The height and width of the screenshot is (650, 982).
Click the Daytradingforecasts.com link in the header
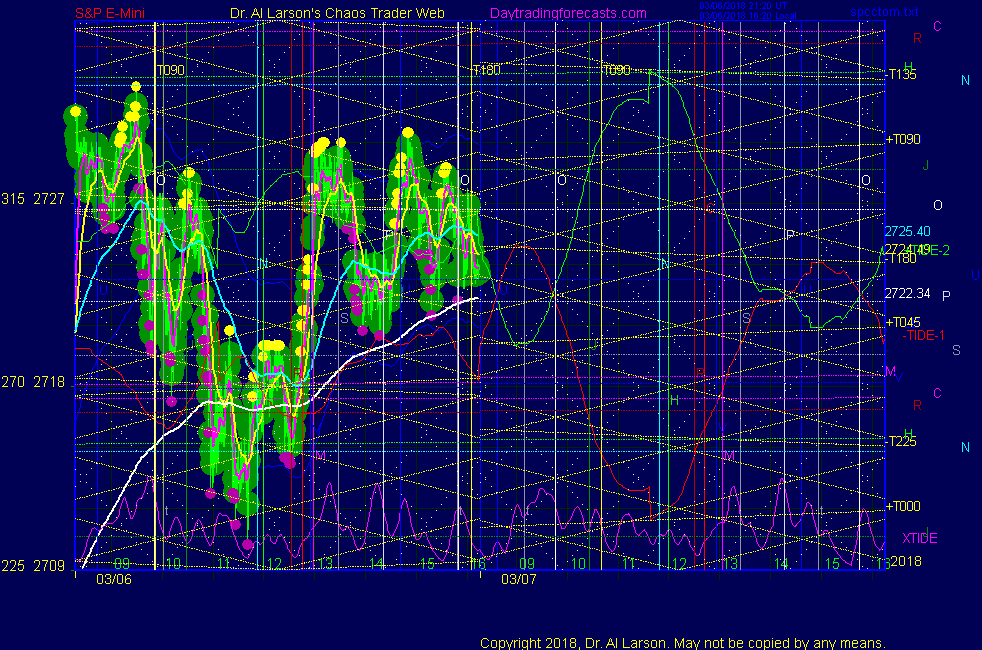click(x=568, y=13)
